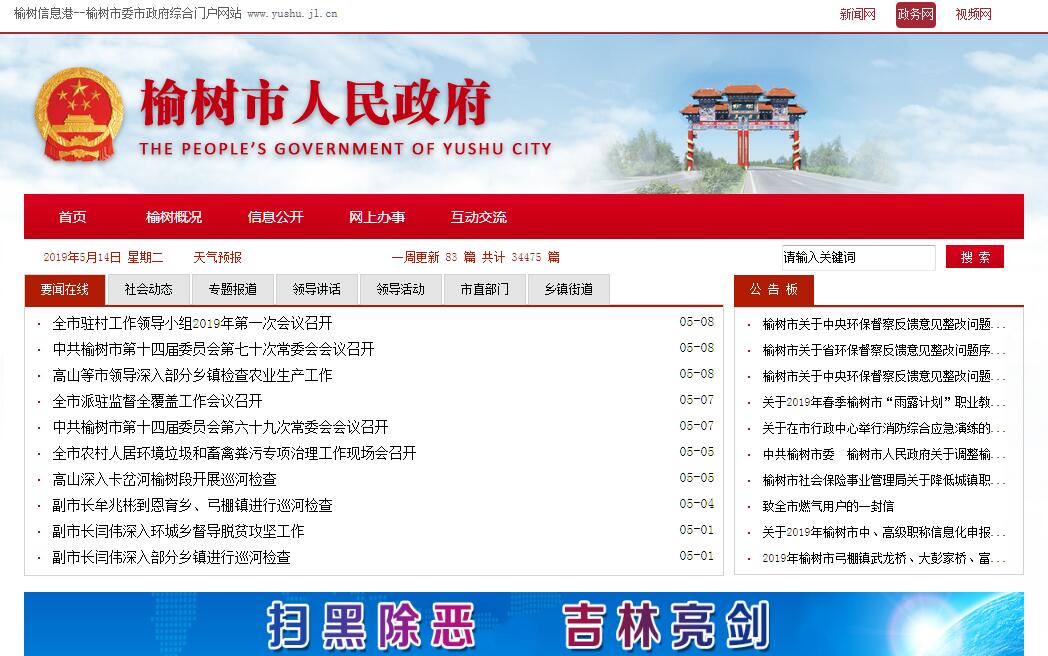Go to 网上办事 in navigation bar

(x=377, y=217)
